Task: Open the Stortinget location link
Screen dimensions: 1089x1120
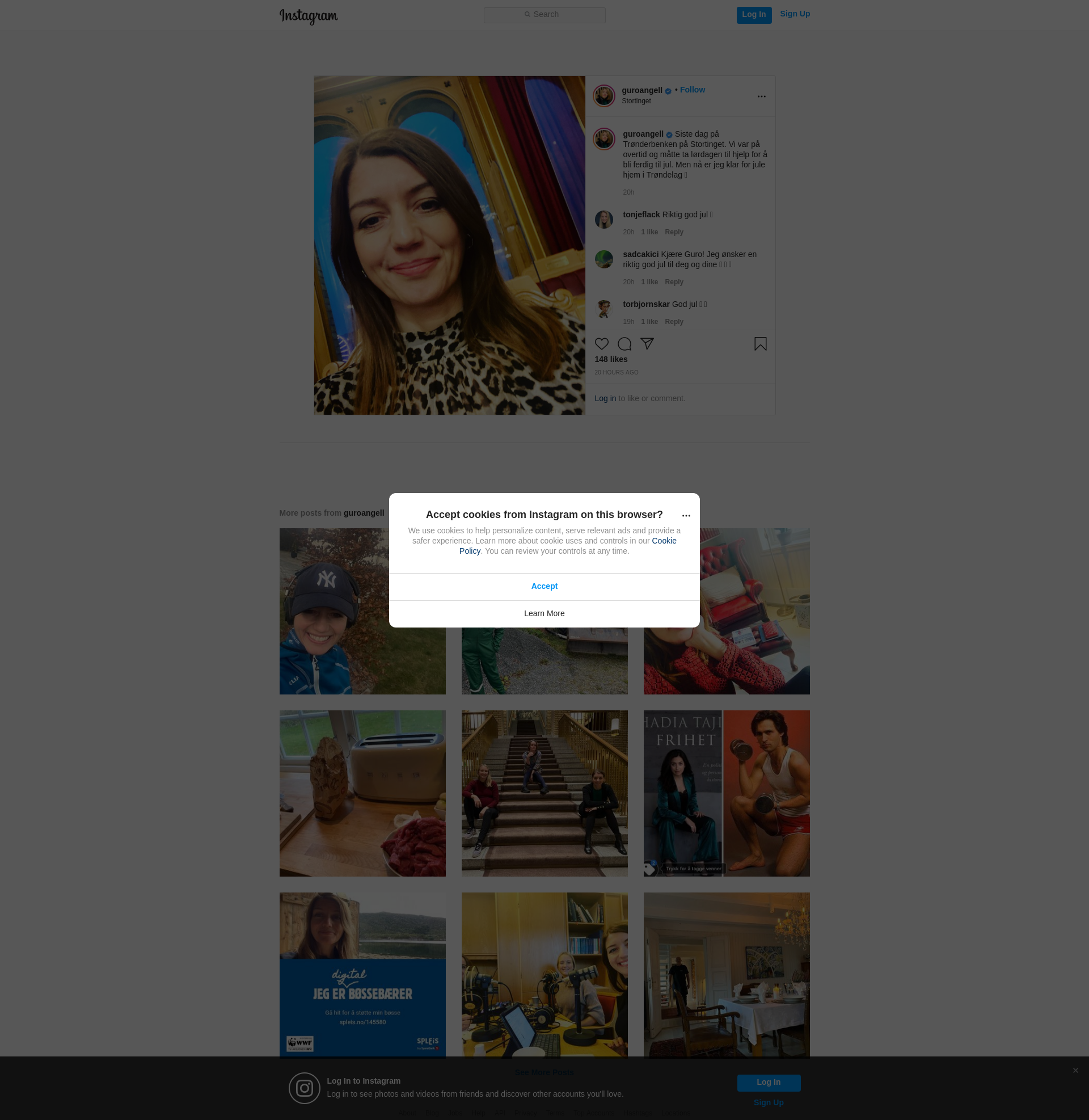Action: [x=636, y=101]
